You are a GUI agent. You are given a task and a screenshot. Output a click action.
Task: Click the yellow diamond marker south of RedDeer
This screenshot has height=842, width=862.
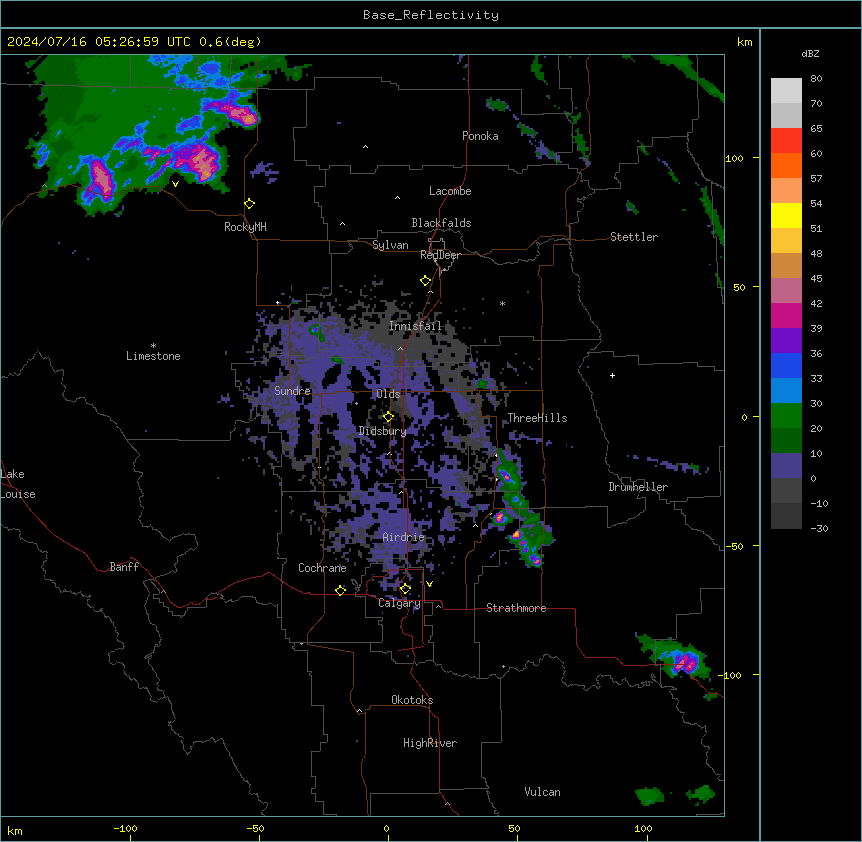click(425, 281)
